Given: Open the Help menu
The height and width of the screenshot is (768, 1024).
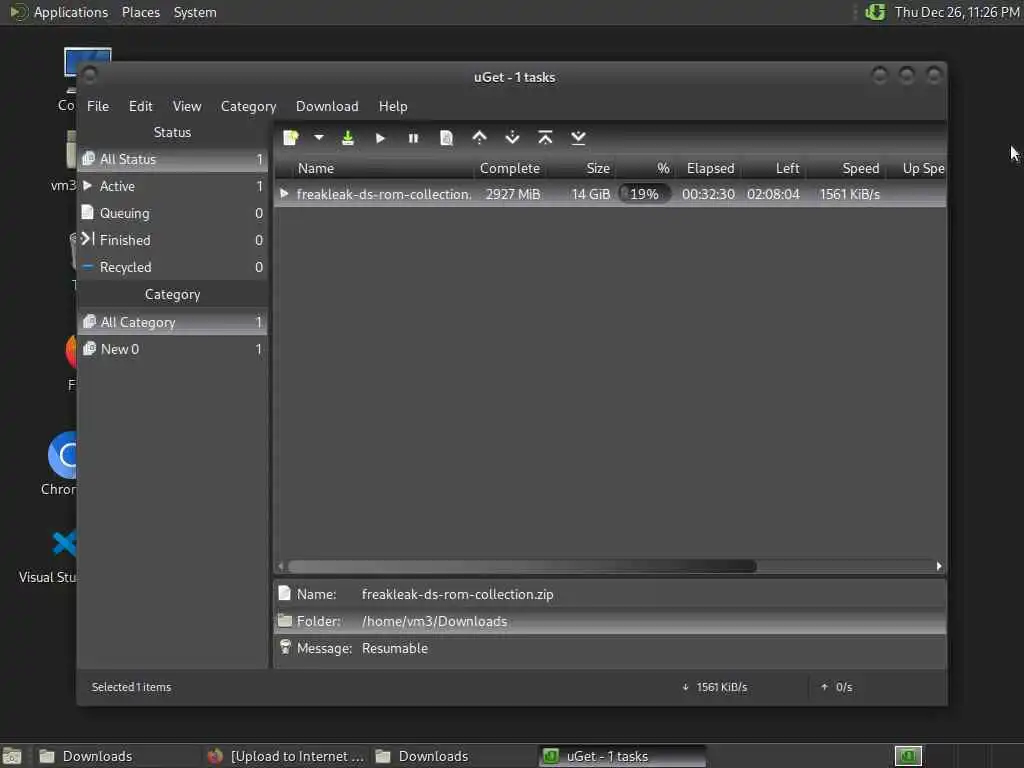Looking at the screenshot, I should coord(393,106).
